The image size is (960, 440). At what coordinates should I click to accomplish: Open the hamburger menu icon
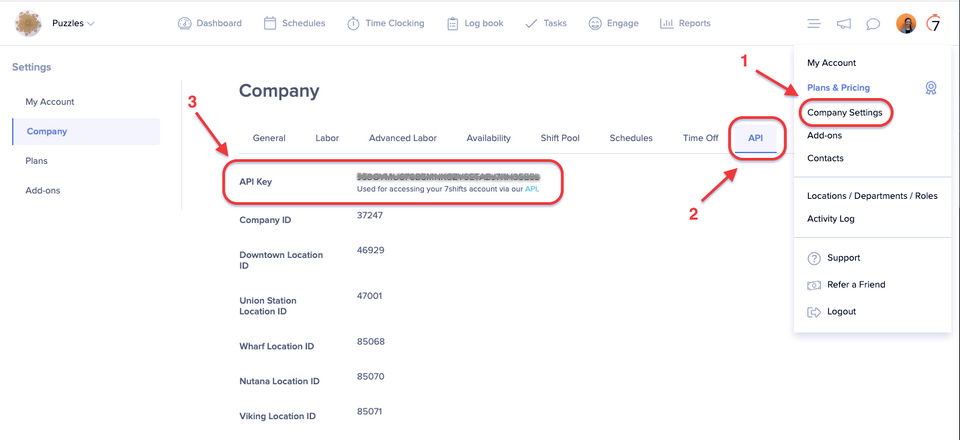click(813, 24)
